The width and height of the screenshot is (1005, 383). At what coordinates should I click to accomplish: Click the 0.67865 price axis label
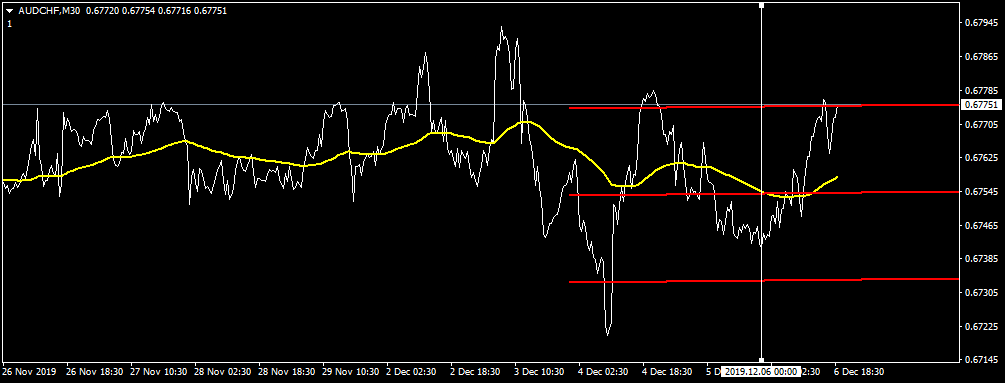pyautogui.click(x=981, y=57)
